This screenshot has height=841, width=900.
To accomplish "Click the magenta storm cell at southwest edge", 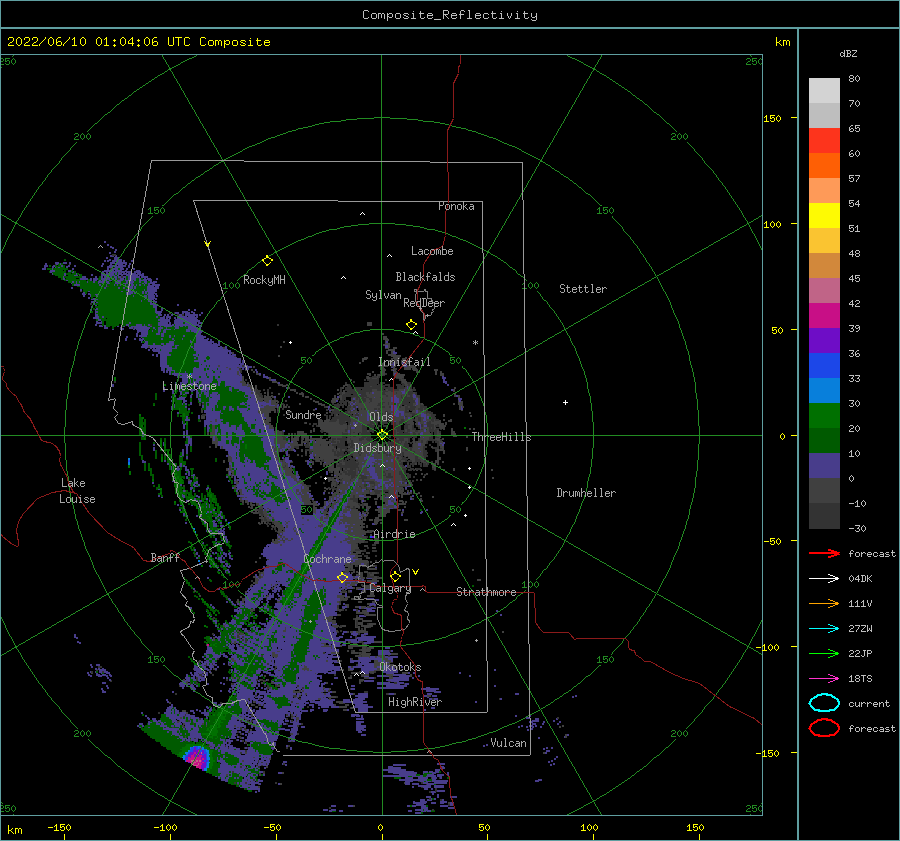I will [197, 757].
